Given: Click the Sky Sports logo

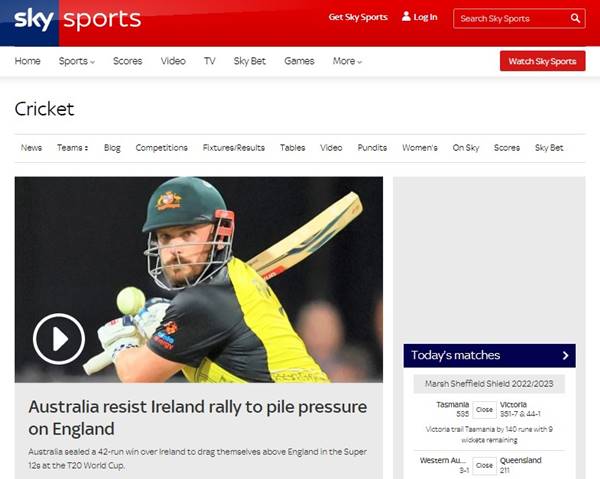Looking at the screenshot, I should point(78,20).
